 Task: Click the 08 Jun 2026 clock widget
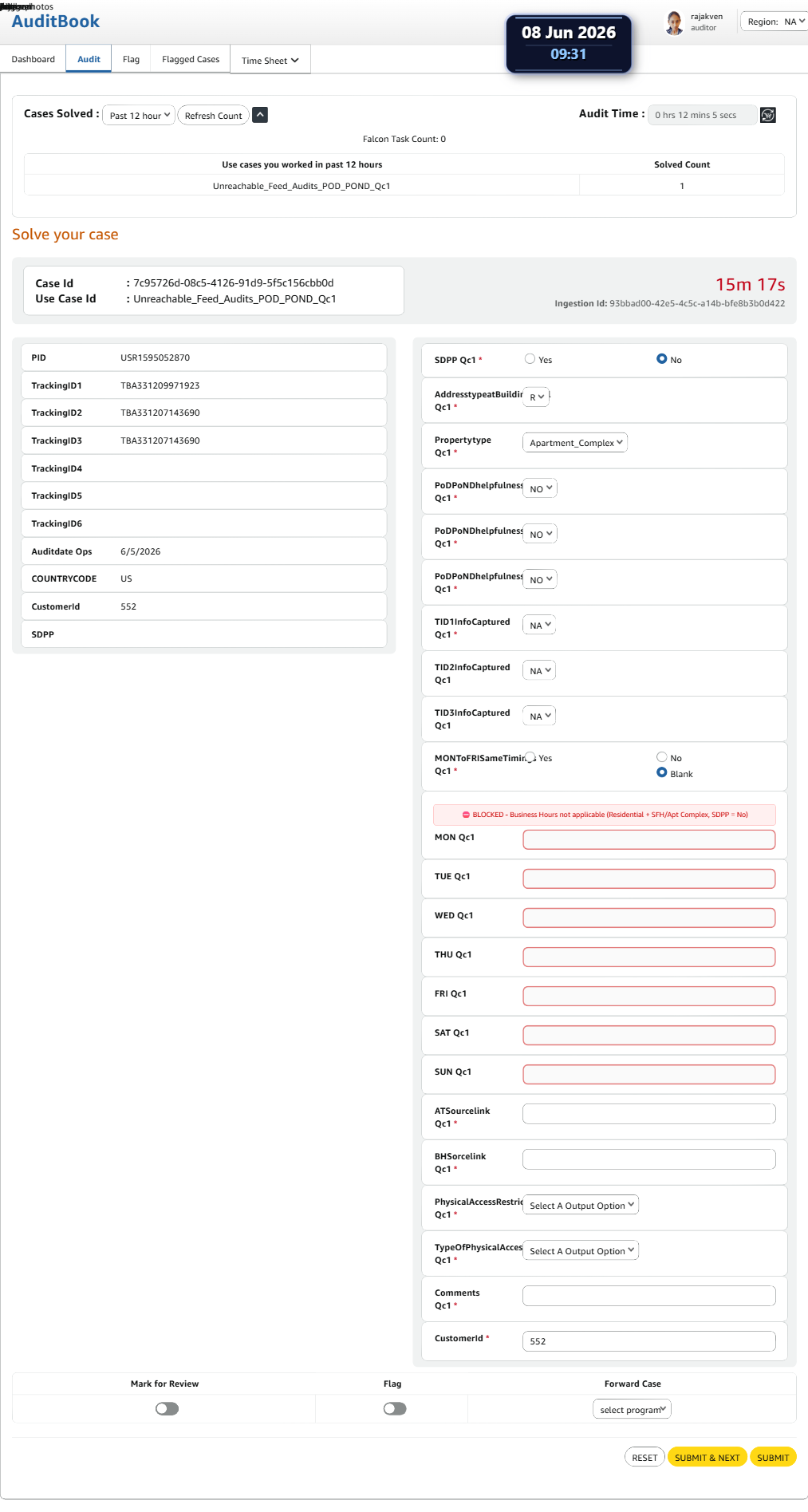[x=569, y=43]
